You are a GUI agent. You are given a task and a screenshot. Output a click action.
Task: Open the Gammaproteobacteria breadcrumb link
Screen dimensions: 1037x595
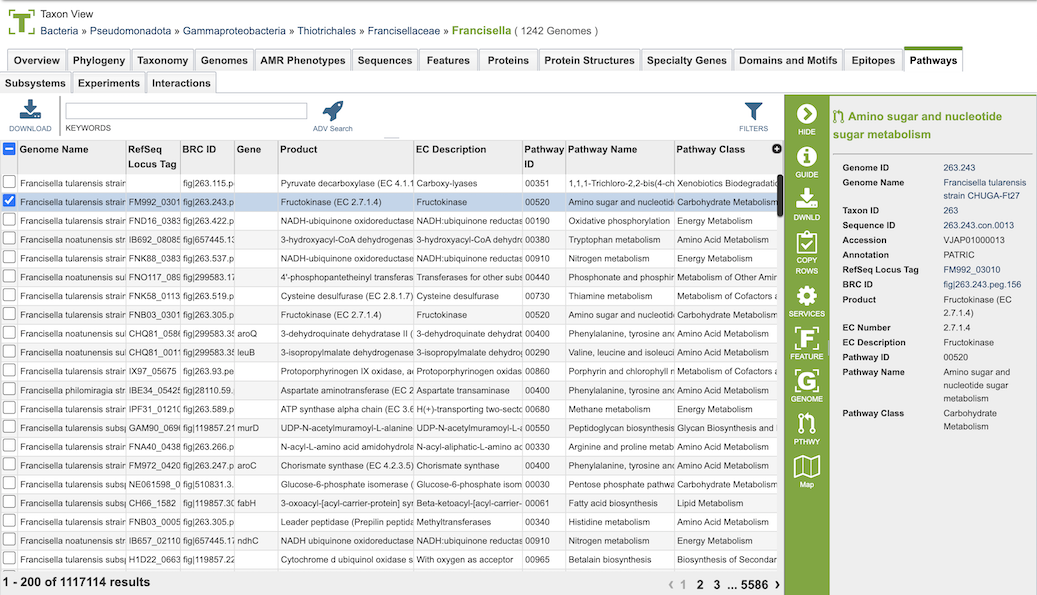(234, 30)
